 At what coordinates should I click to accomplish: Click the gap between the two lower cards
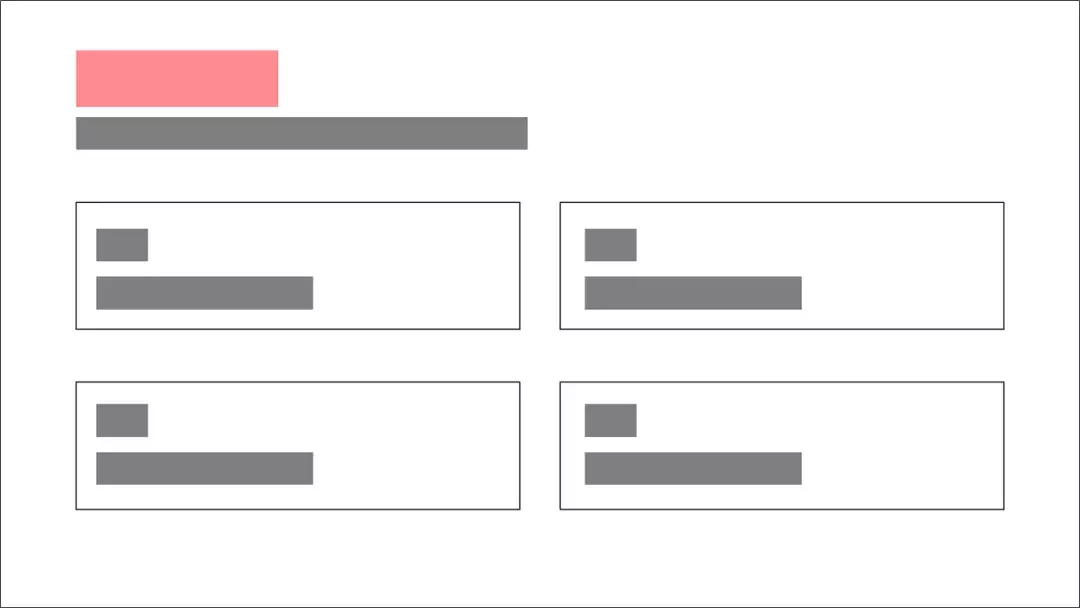pyautogui.click(x=540, y=445)
